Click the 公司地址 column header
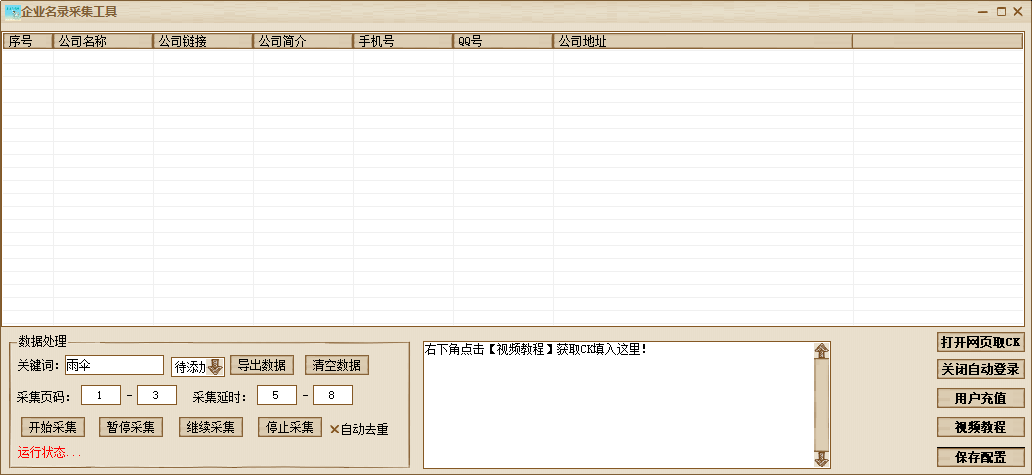This screenshot has width=1032, height=475. (x=703, y=41)
